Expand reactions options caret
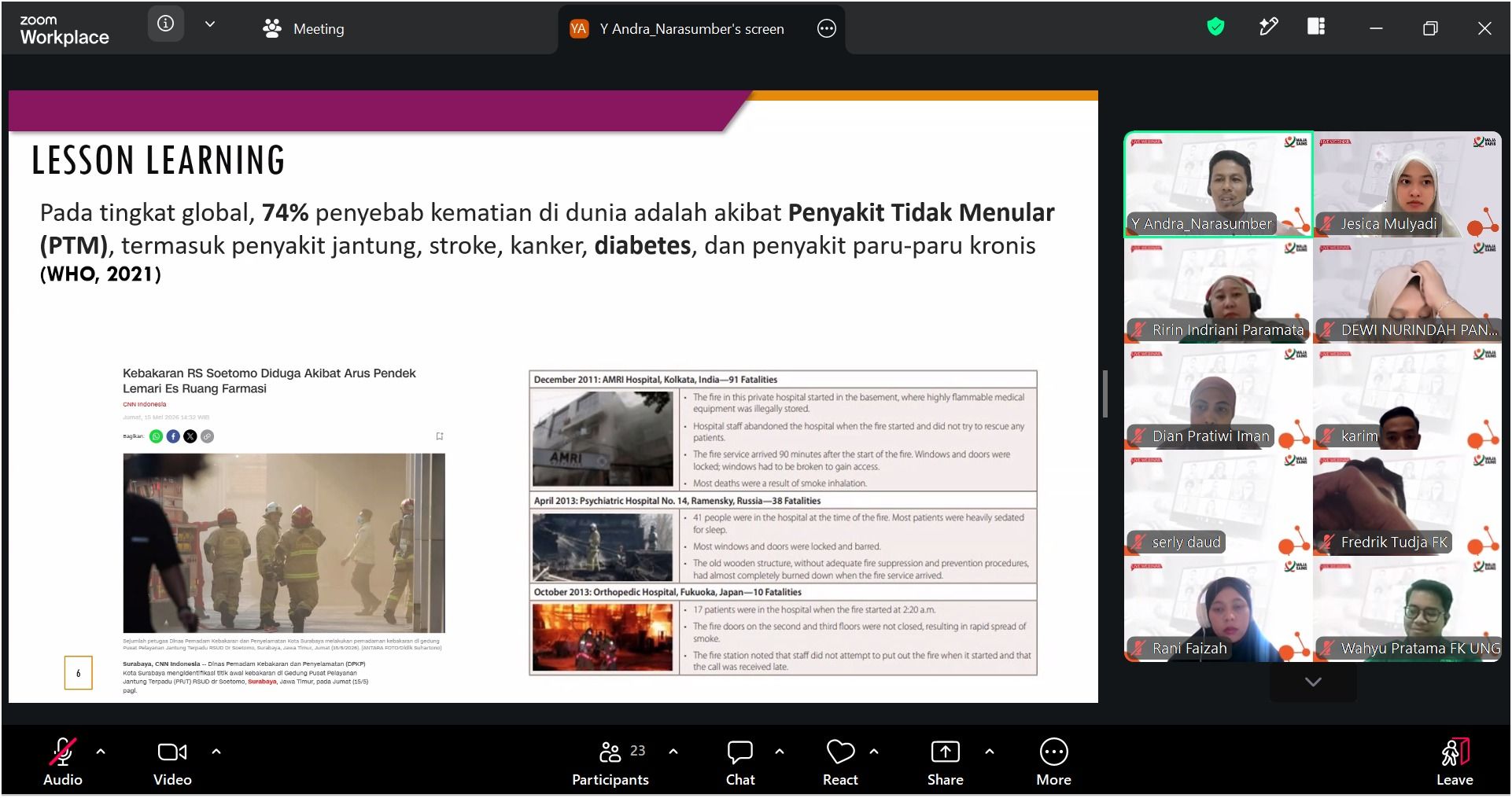 tap(874, 752)
